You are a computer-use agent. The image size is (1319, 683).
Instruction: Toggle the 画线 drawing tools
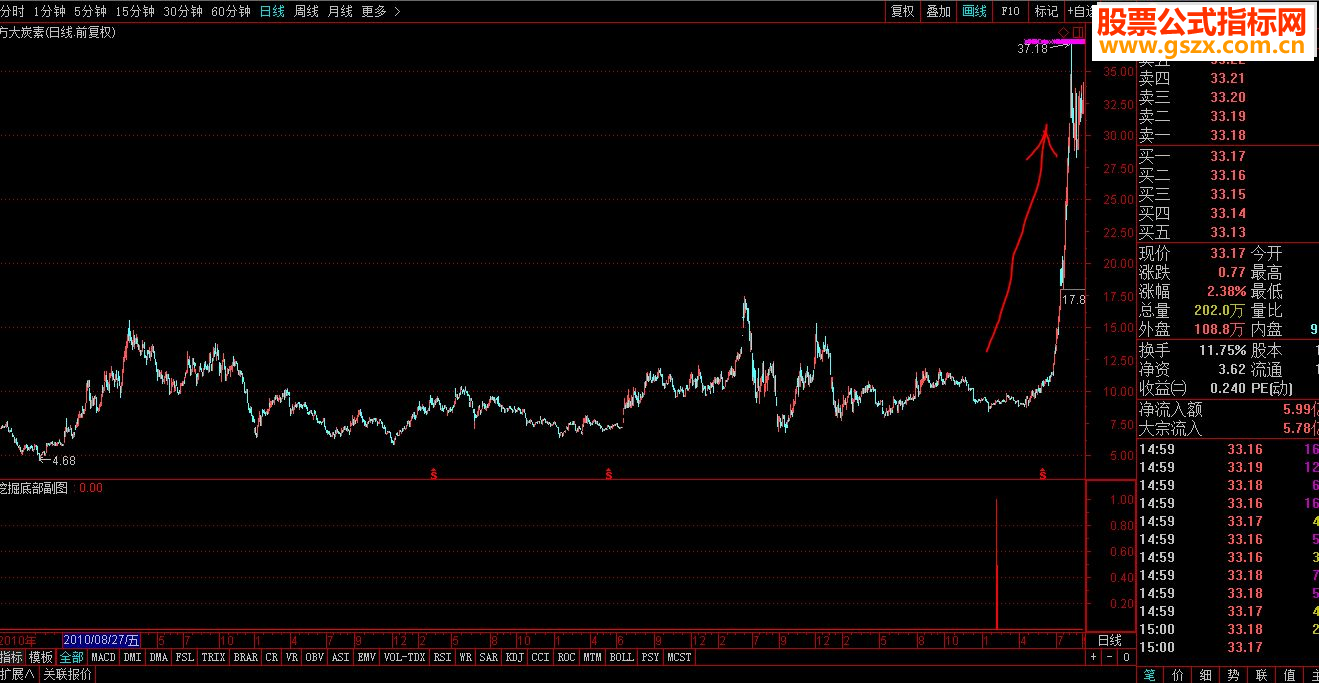974,11
